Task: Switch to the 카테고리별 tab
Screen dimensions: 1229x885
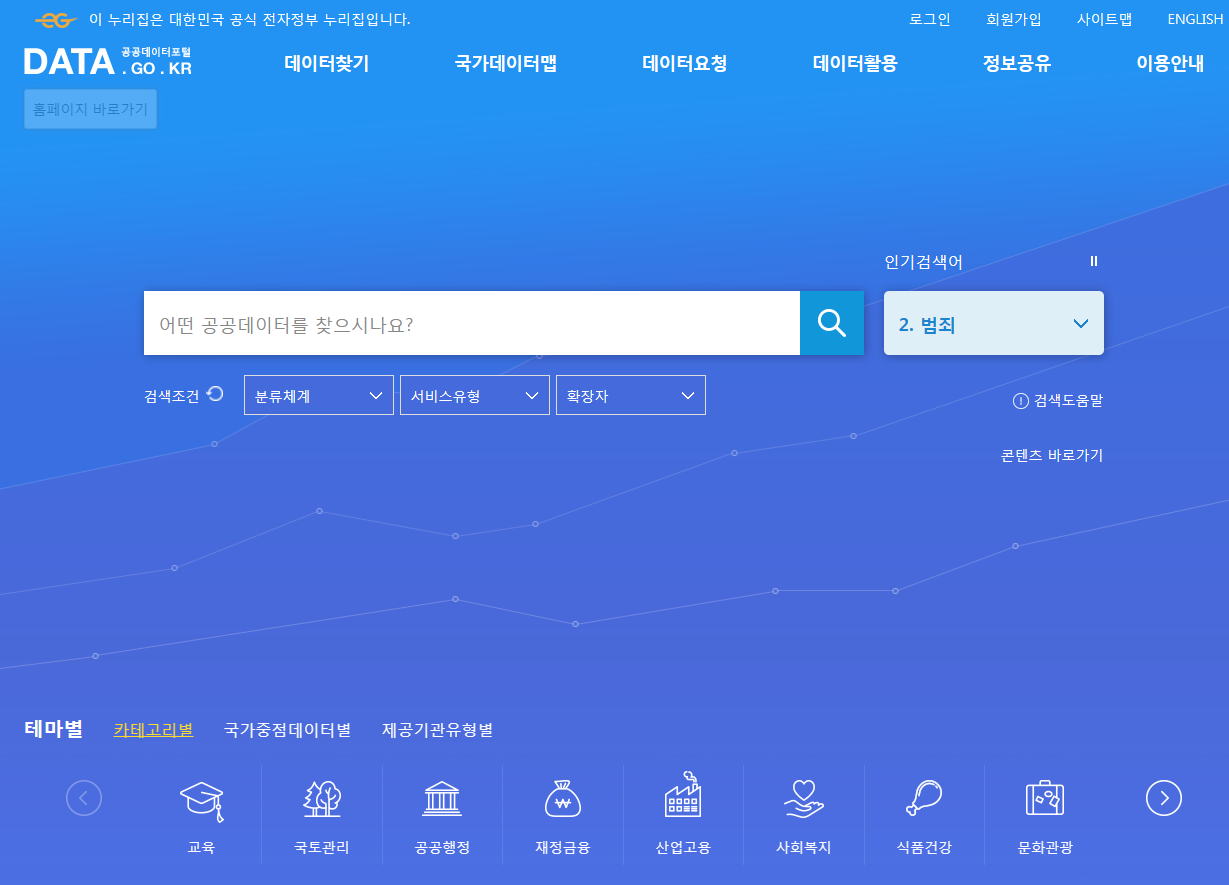Action: click(153, 730)
